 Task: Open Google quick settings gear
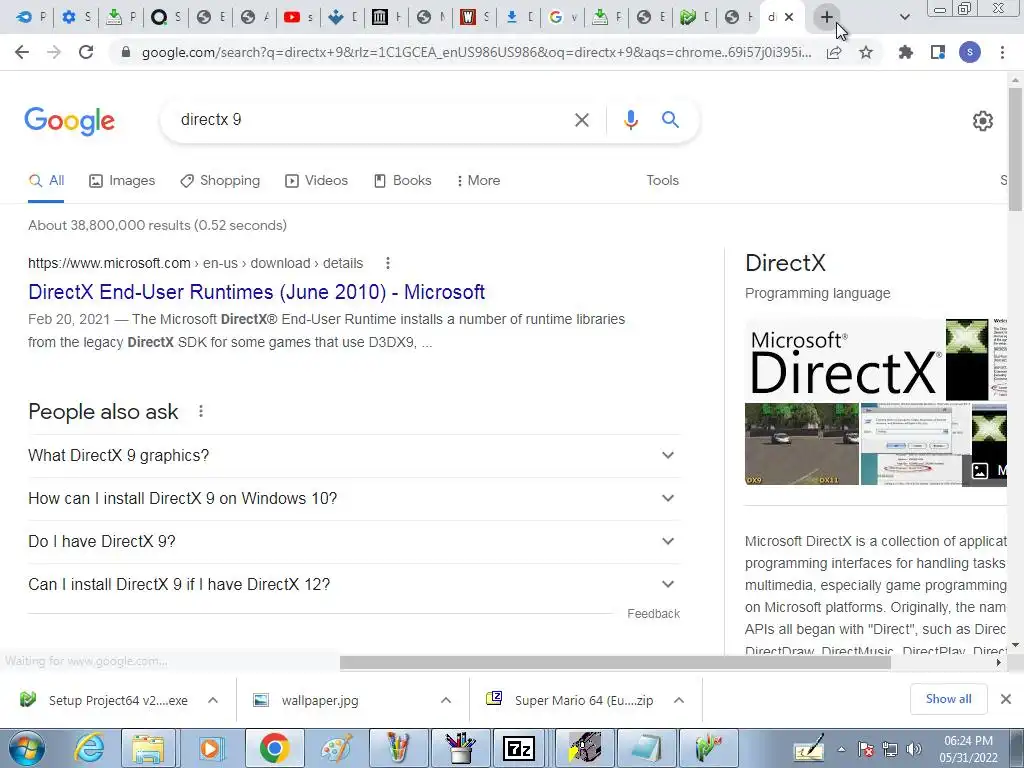983,121
